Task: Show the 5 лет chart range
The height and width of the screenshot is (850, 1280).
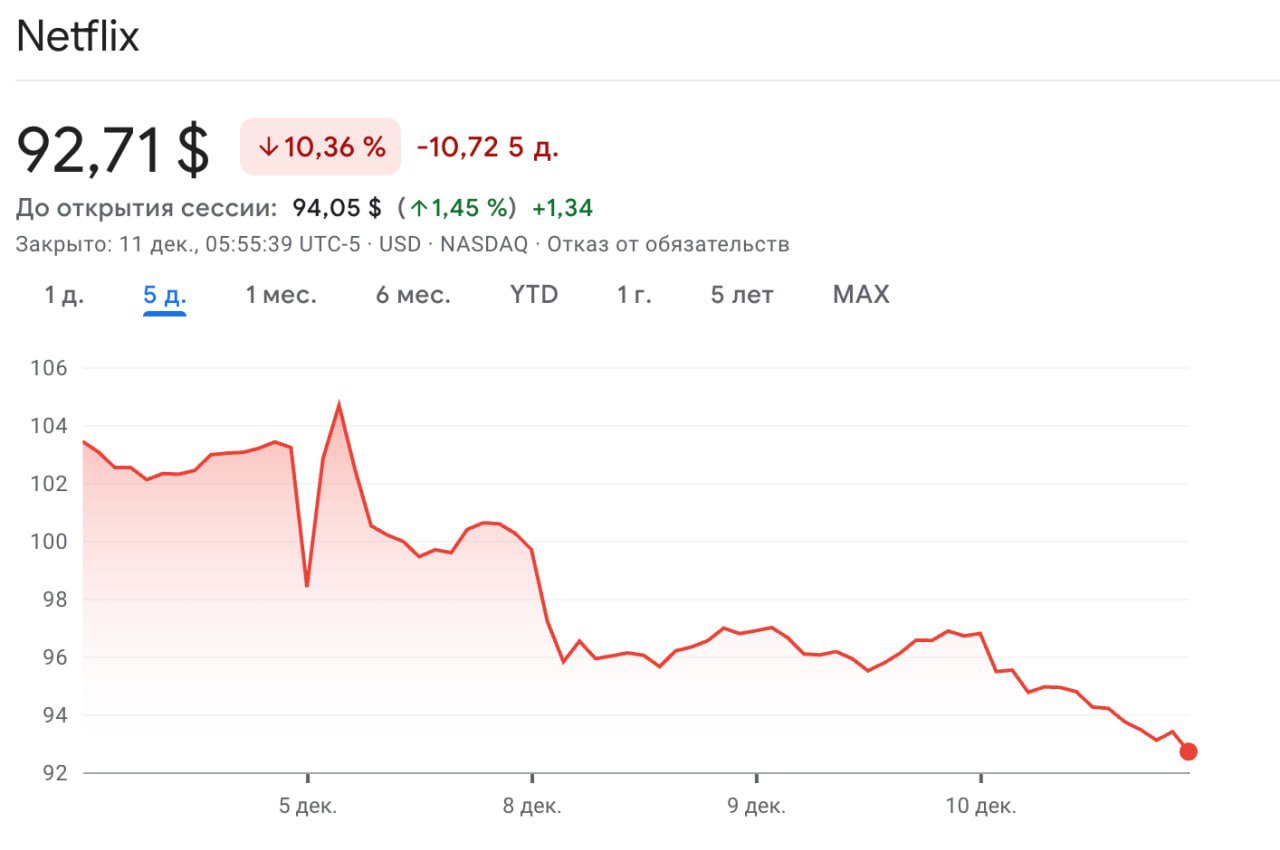Action: (x=742, y=295)
